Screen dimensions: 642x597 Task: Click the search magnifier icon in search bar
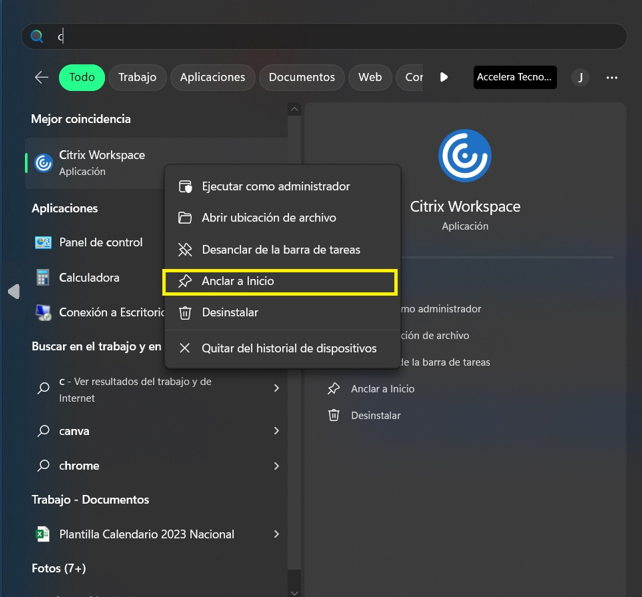click(x=37, y=36)
